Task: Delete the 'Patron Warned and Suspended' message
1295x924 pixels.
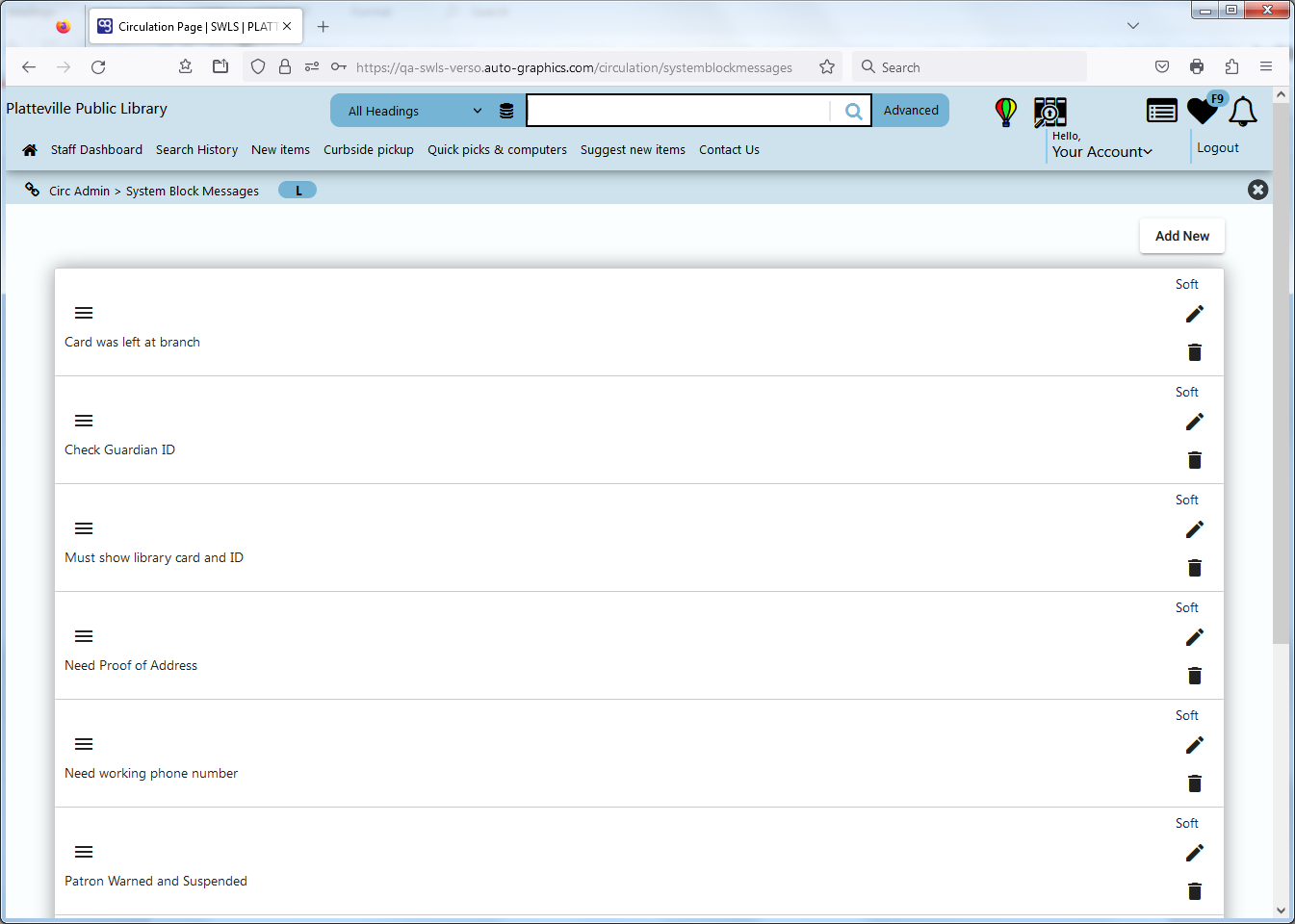Action: point(1195,891)
